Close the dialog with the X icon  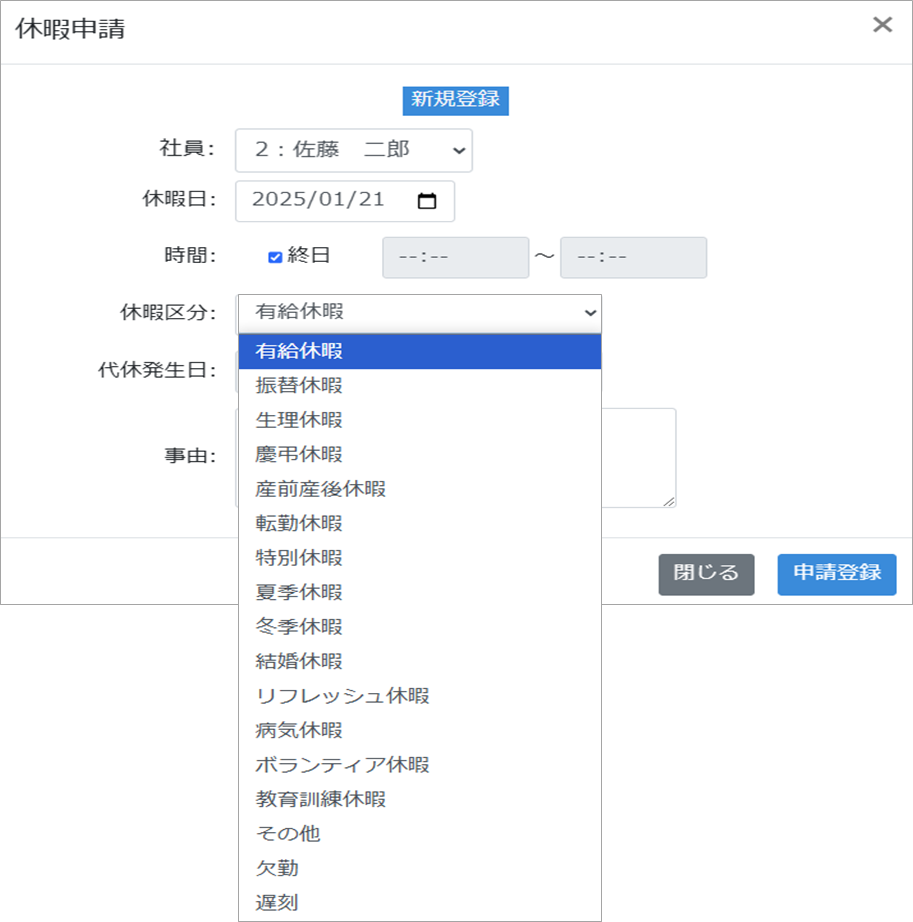coord(882,26)
